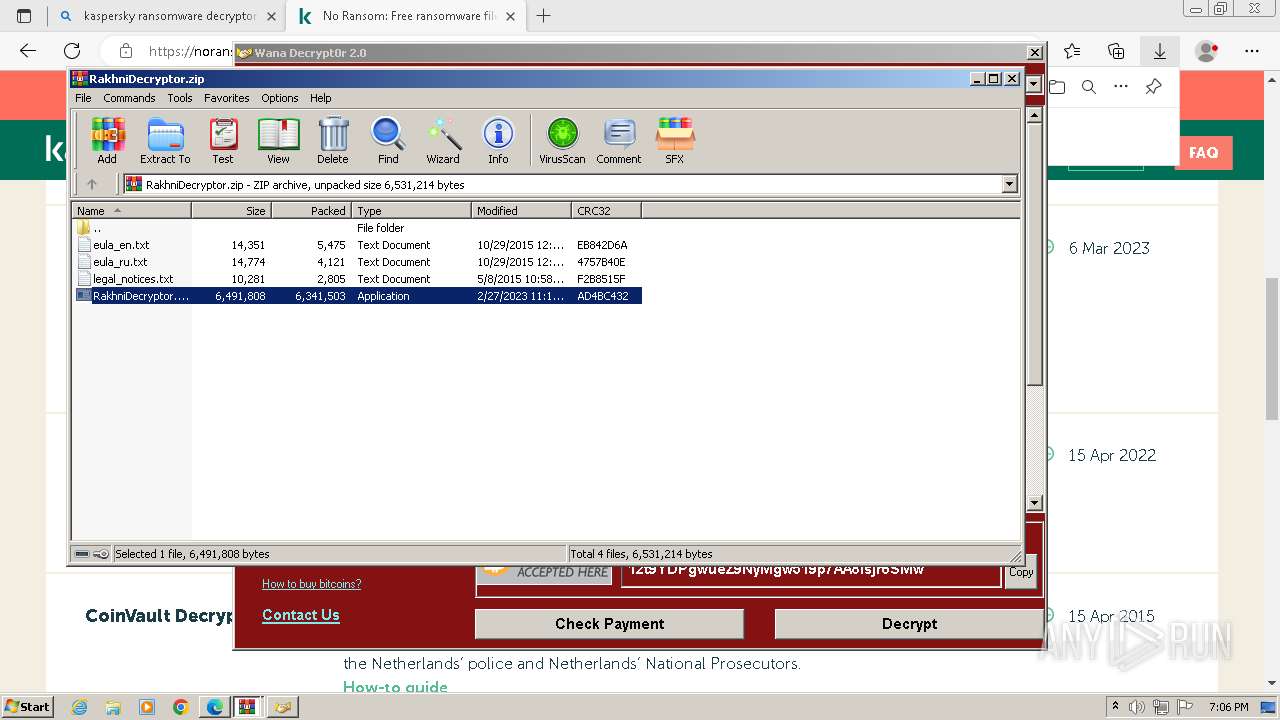This screenshot has width=1280, height=720.
Task: Click the VirusScan bug icon
Action: tap(562, 140)
